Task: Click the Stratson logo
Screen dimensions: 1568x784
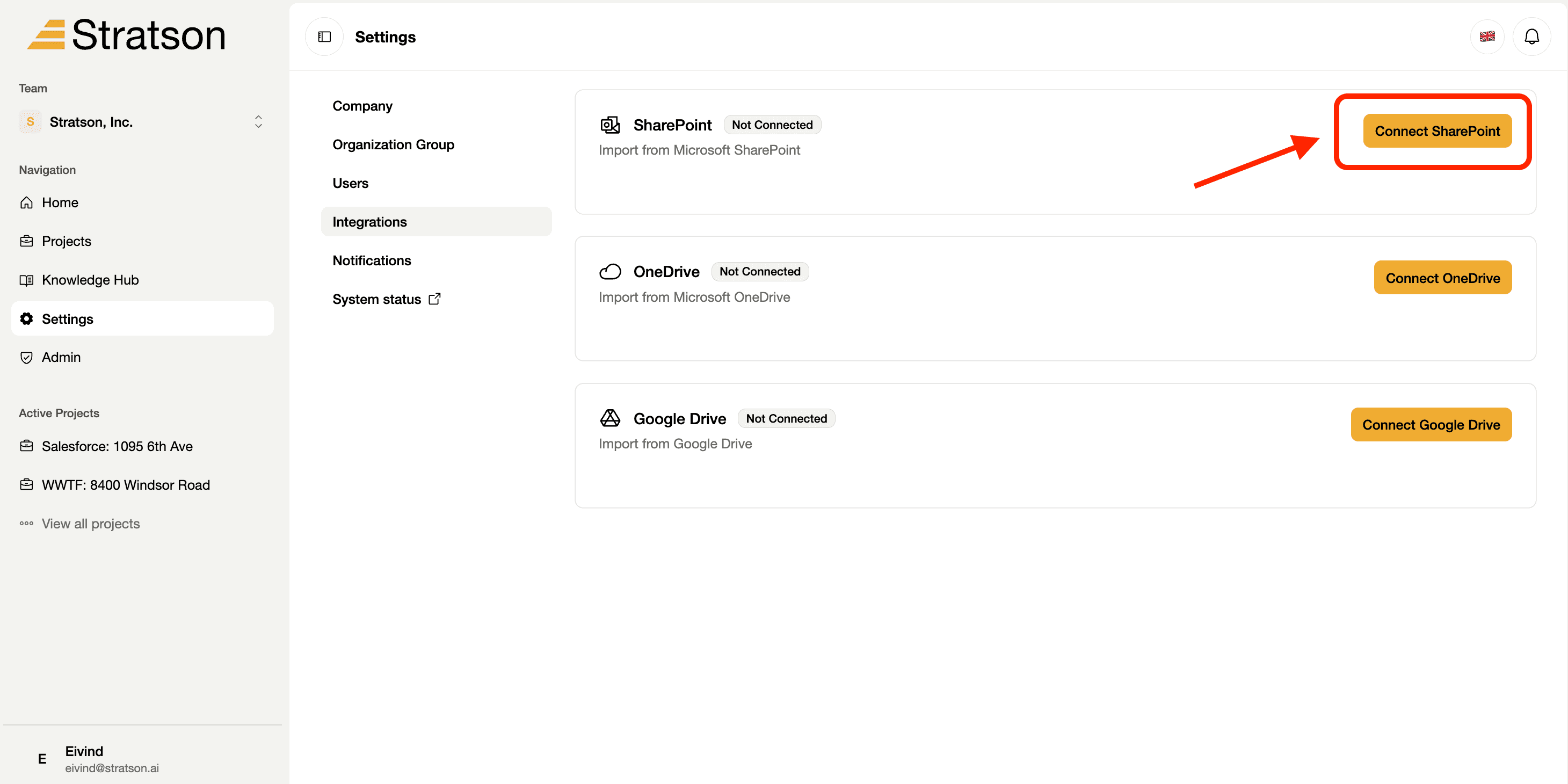Action: (126, 35)
